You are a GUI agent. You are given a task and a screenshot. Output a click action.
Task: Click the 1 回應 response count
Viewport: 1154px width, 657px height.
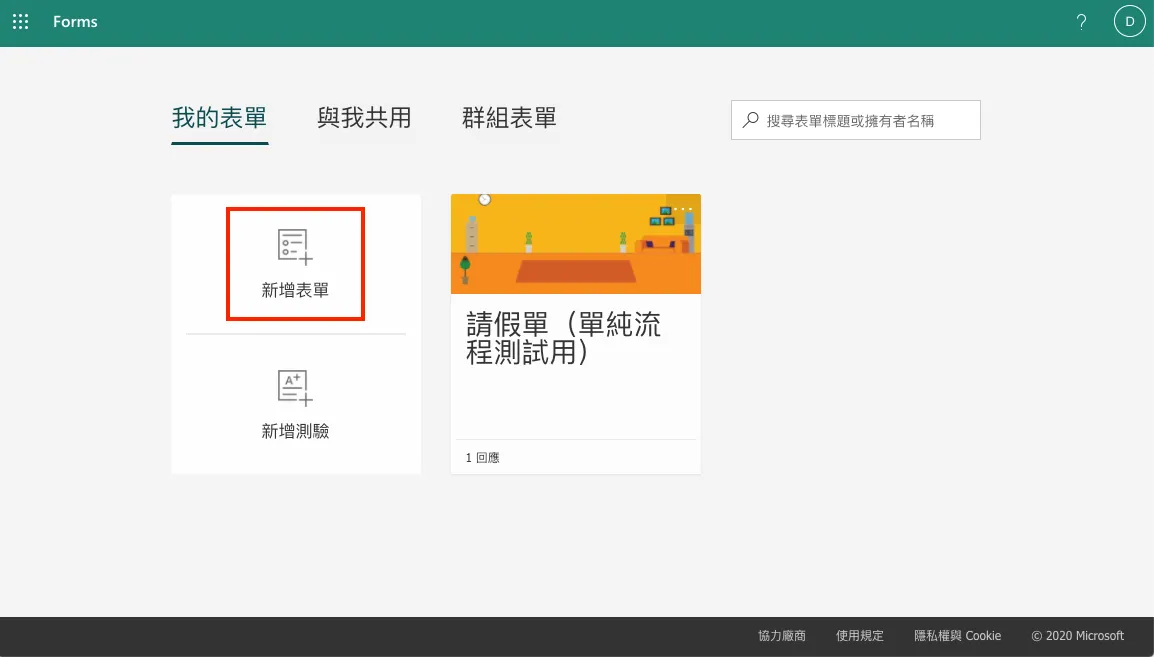click(x=483, y=458)
